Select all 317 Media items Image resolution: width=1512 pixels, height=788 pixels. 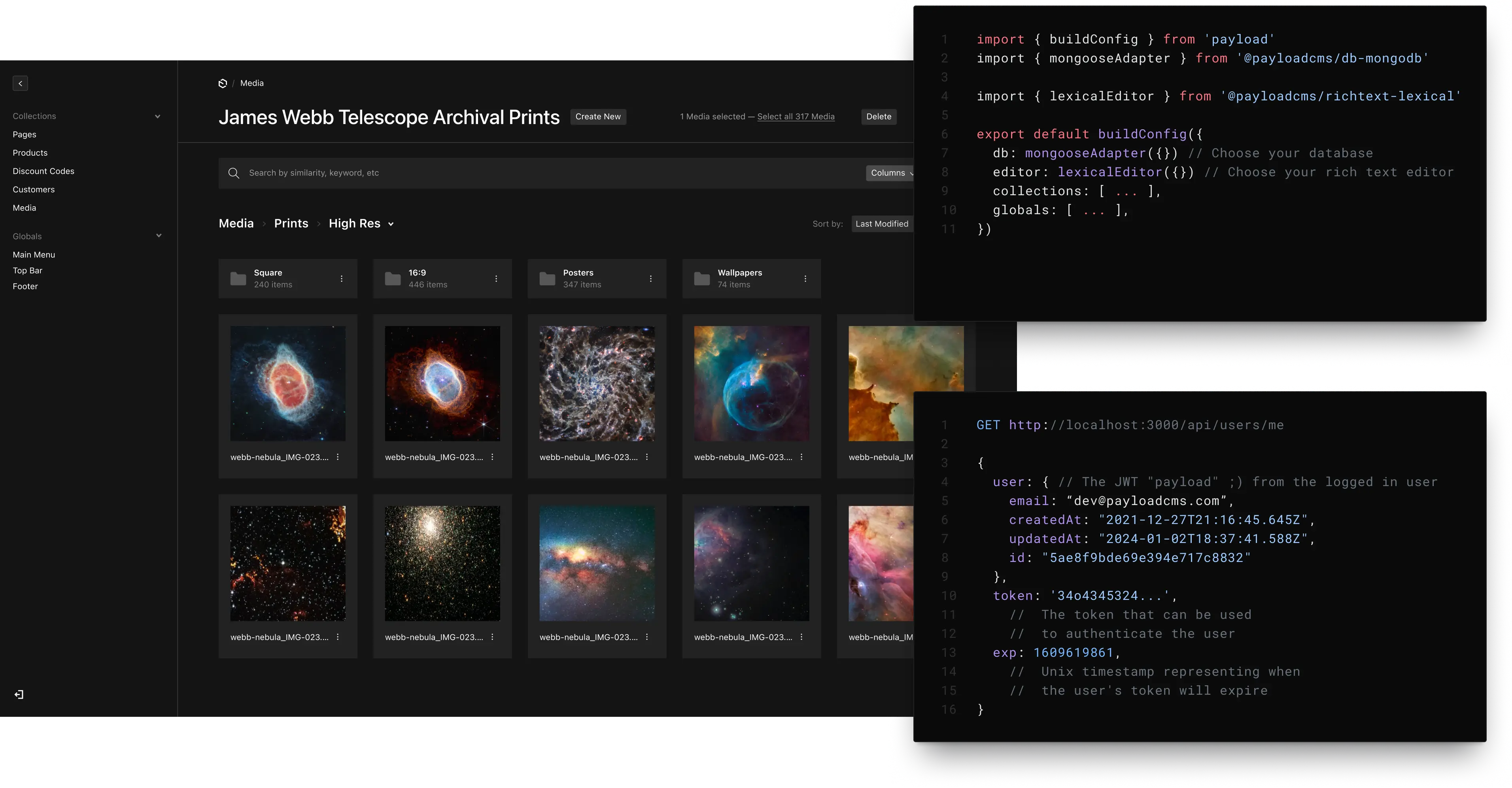796,117
